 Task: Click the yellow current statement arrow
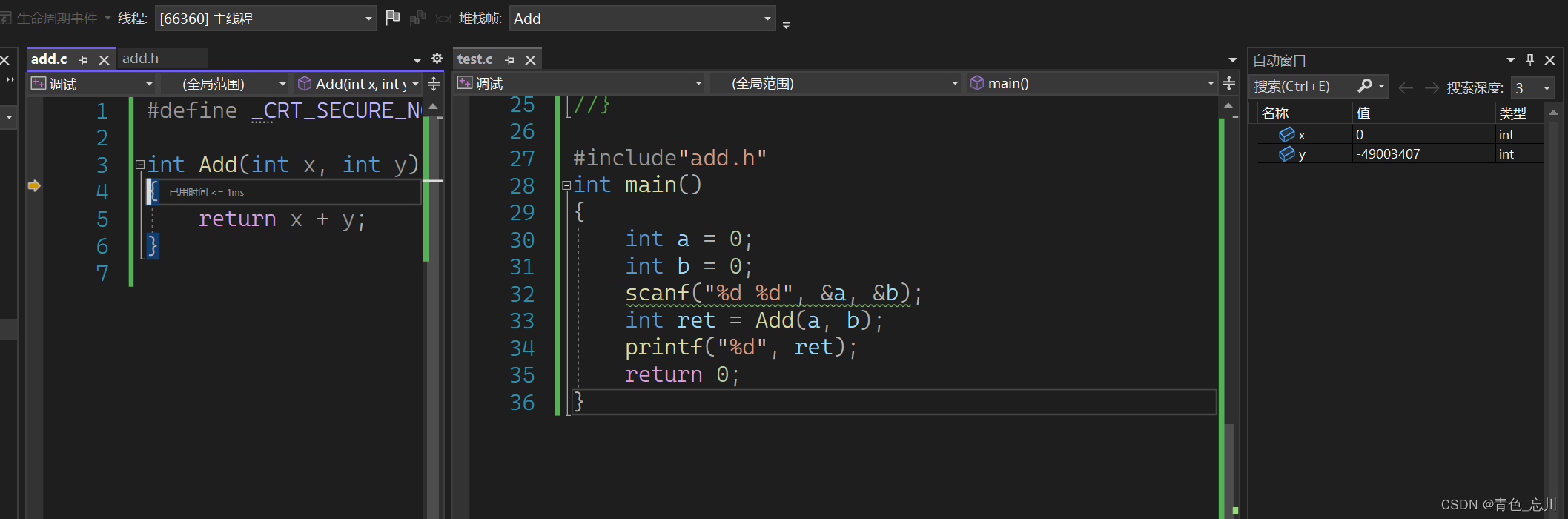pyautogui.click(x=34, y=185)
